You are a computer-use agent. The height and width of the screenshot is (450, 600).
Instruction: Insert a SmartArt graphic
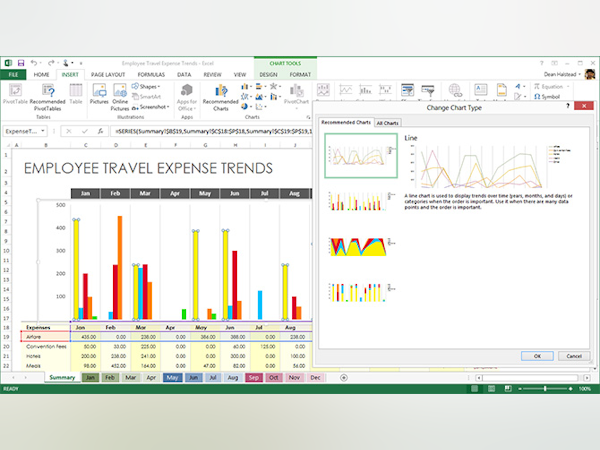146,97
